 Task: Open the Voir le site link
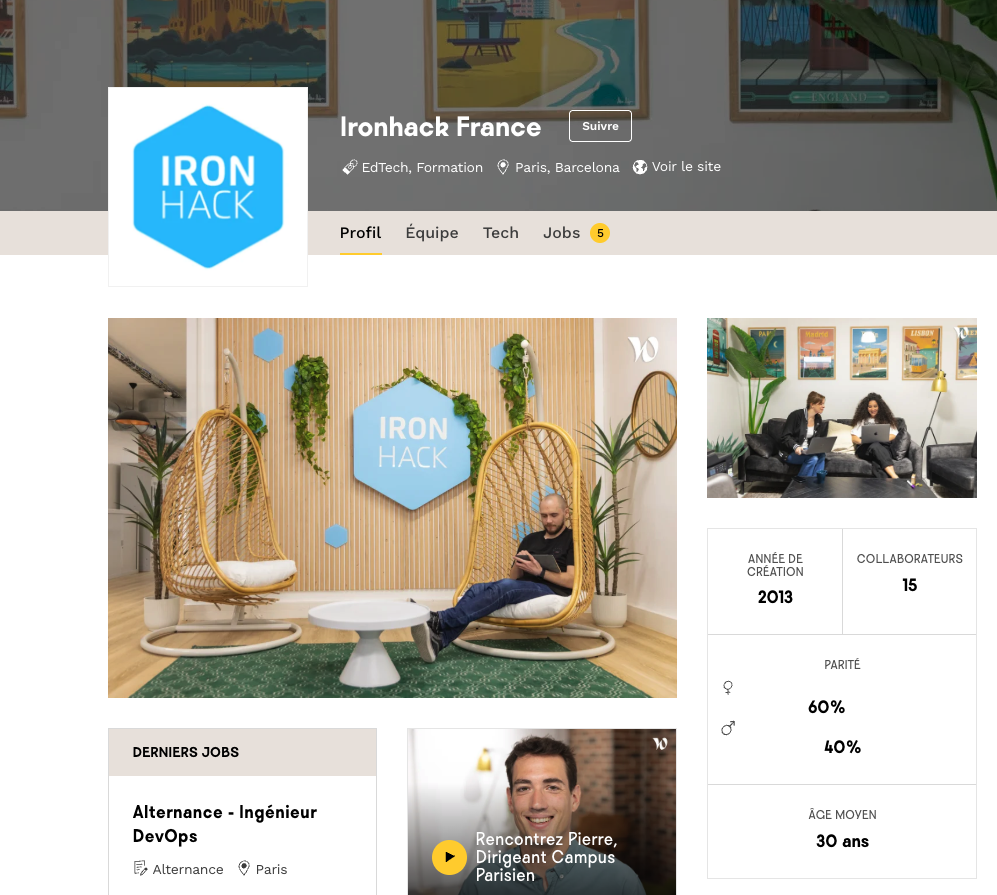click(x=686, y=167)
